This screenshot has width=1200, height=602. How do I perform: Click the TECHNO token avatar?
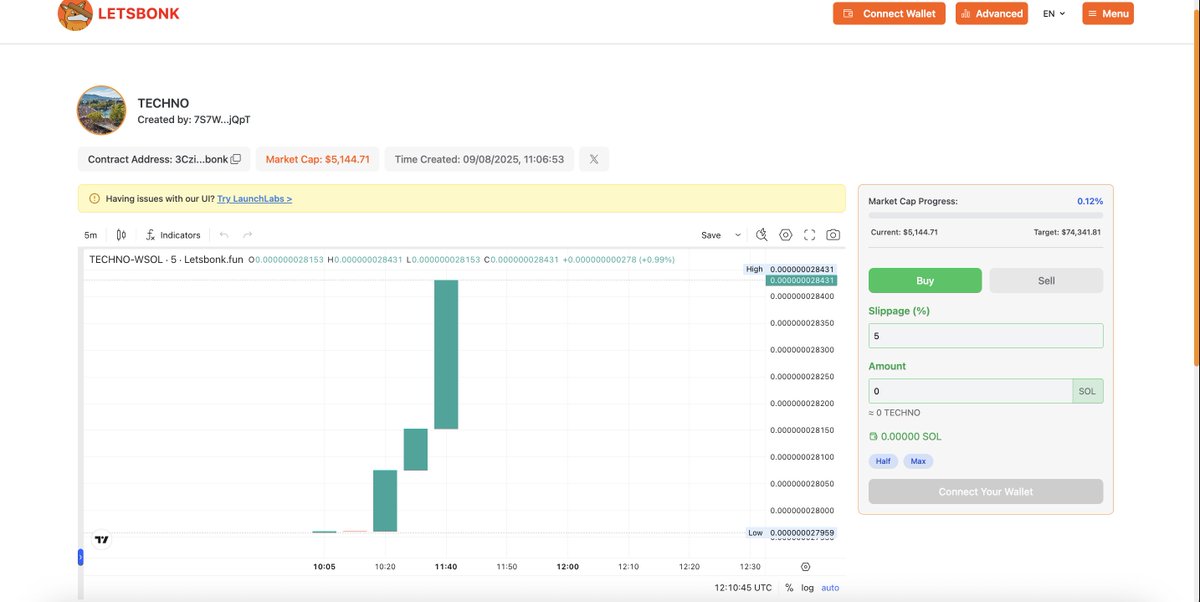(102, 110)
